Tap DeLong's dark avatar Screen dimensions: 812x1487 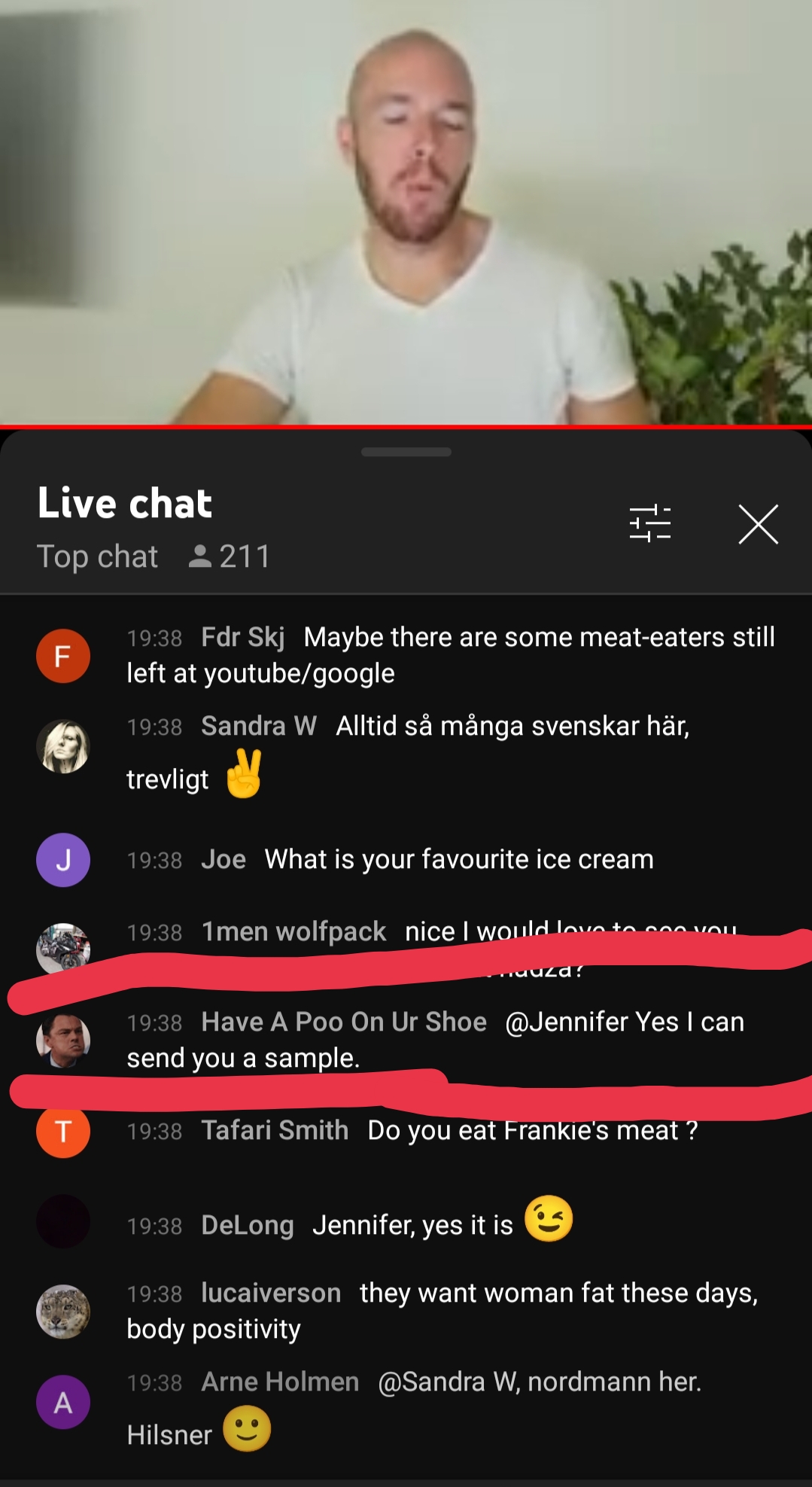point(63,1221)
